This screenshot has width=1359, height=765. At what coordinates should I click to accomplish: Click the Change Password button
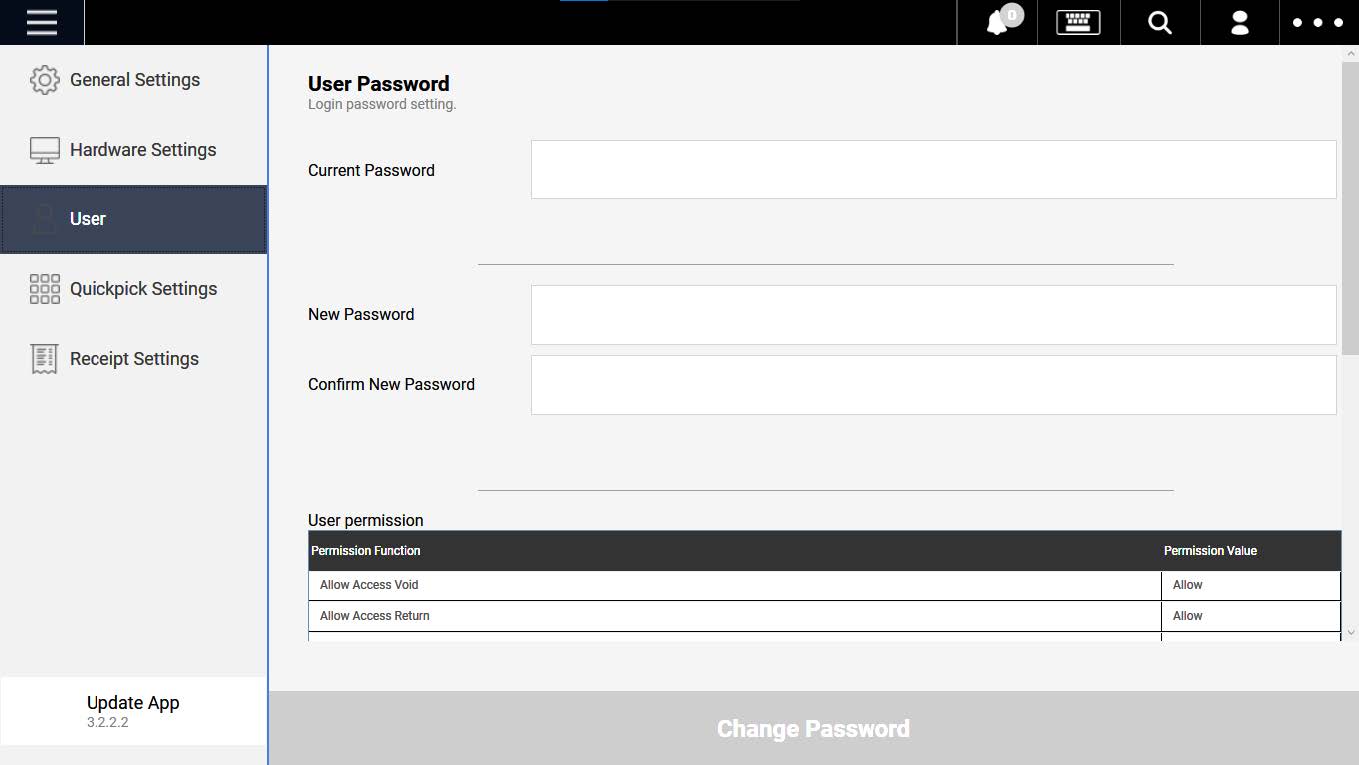click(x=813, y=728)
